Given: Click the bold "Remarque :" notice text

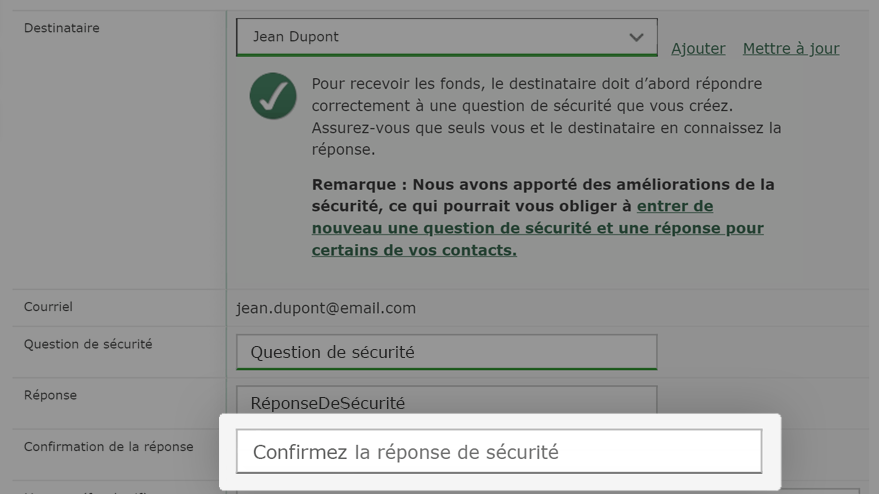Looking at the screenshot, I should (359, 184).
